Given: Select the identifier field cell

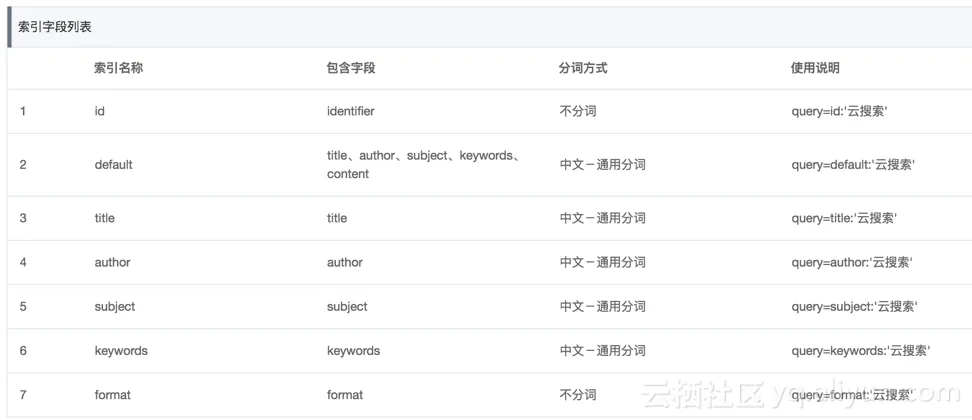Looking at the screenshot, I should (x=351, y=112).
